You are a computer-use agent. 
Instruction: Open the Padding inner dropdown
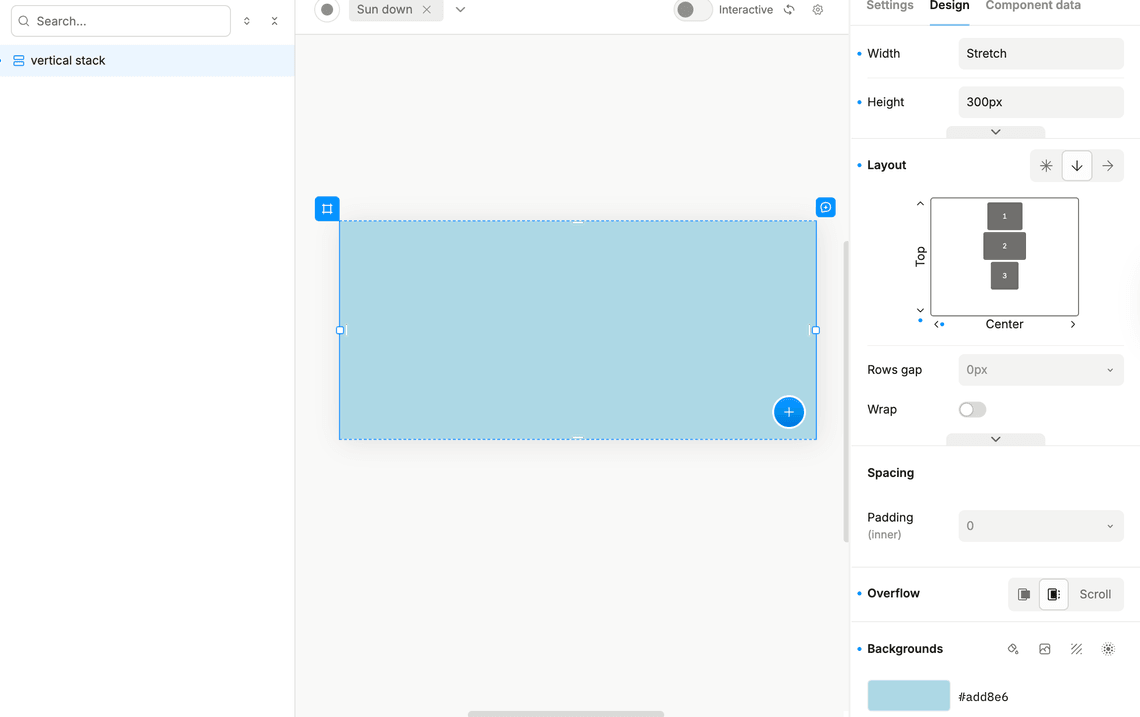1040,526
